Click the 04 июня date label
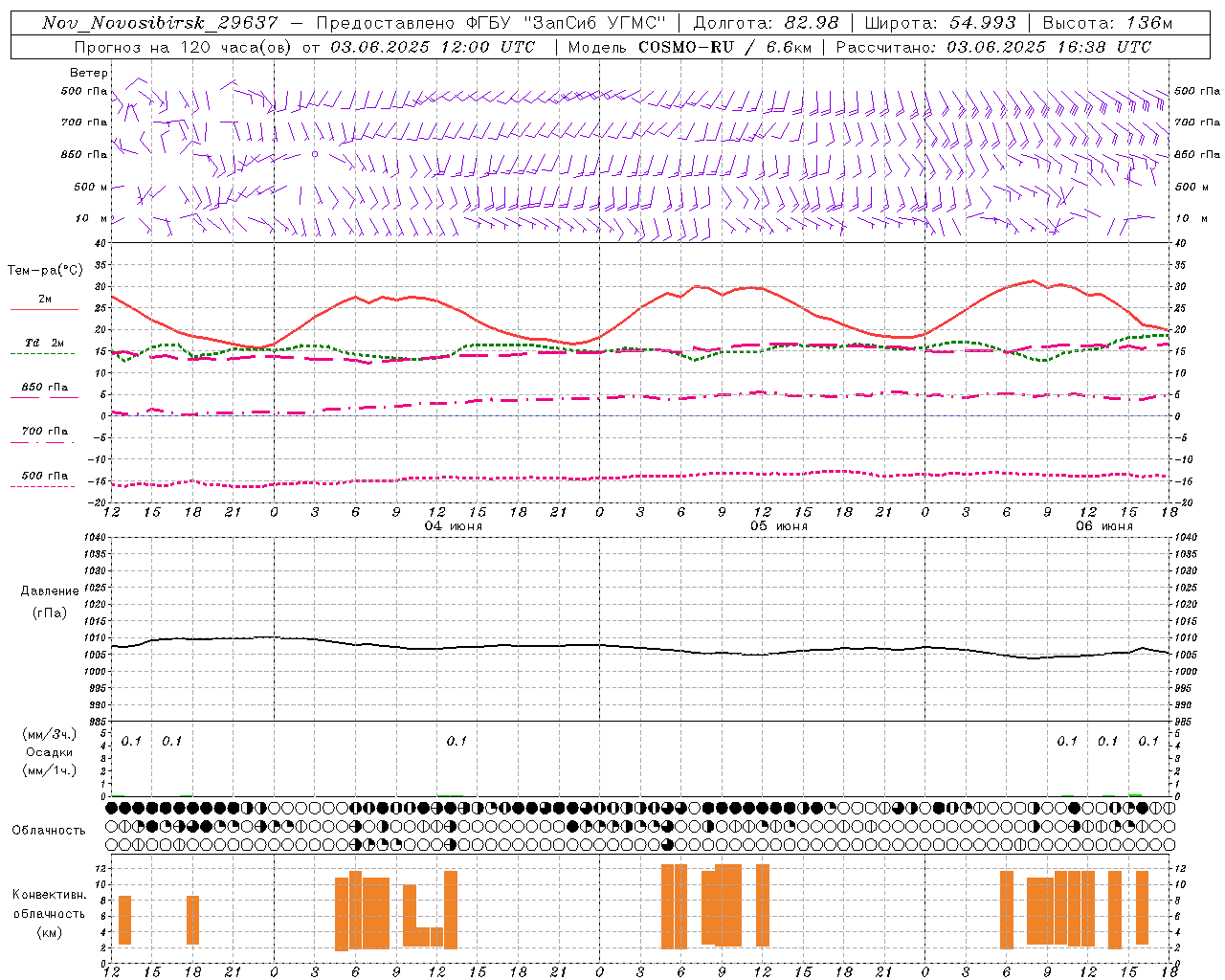The width and height of the screenshot is (1225, 980). point(454,526)
